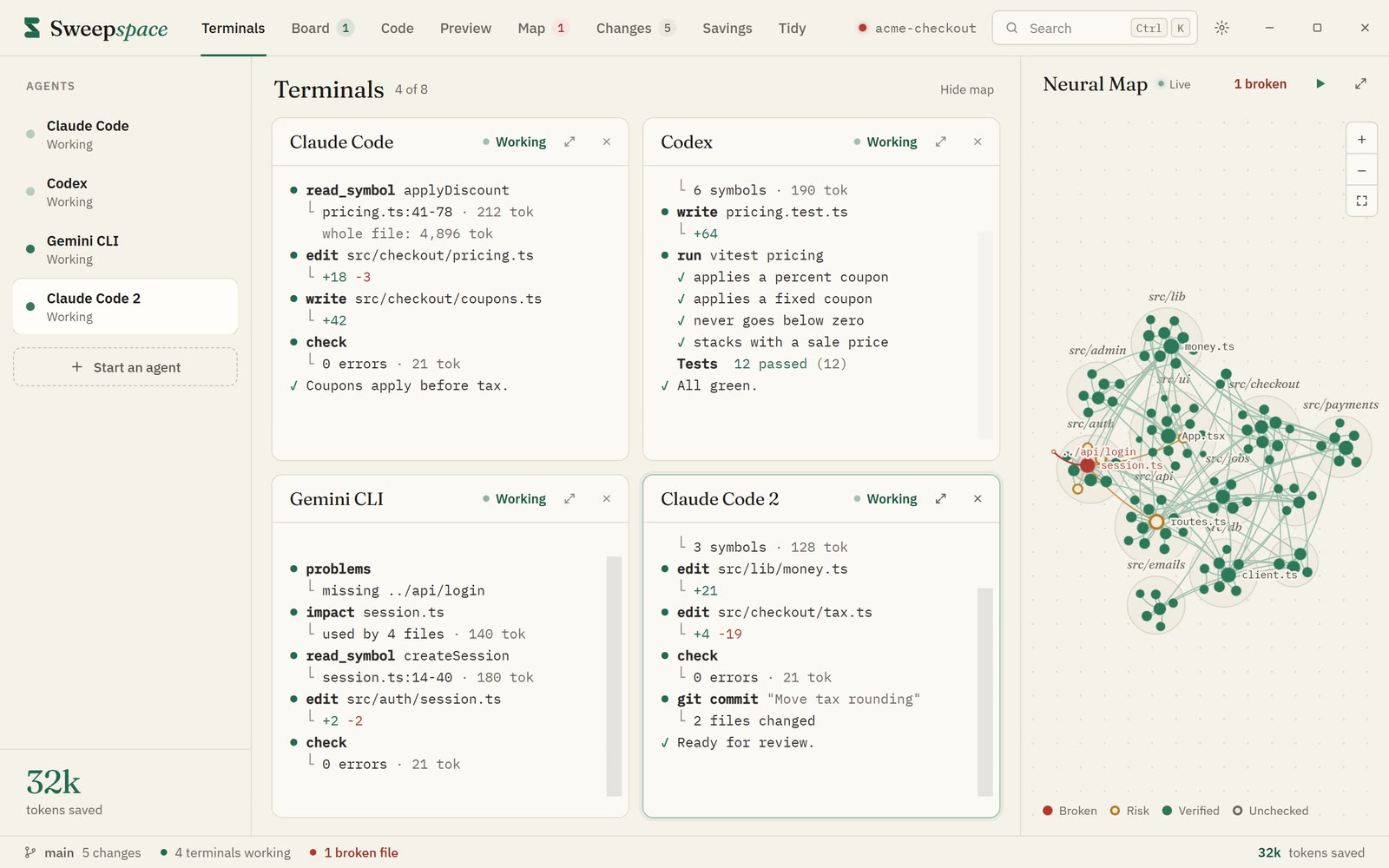Screen dimensions: 1389x868
Task: Click the Claude Code 2 terminal scrollbar
Action: 984,692
